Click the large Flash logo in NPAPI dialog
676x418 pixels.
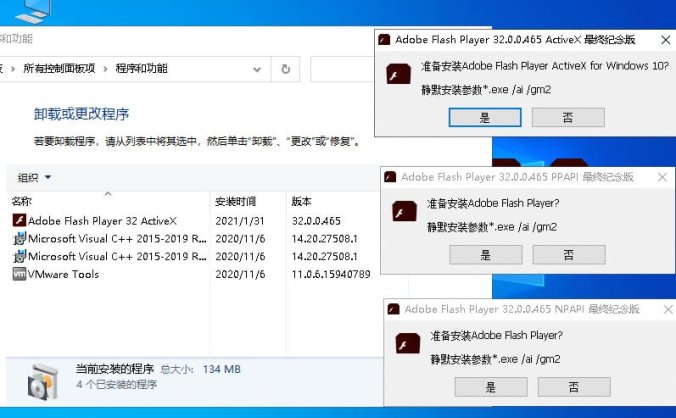pos(407,343)
